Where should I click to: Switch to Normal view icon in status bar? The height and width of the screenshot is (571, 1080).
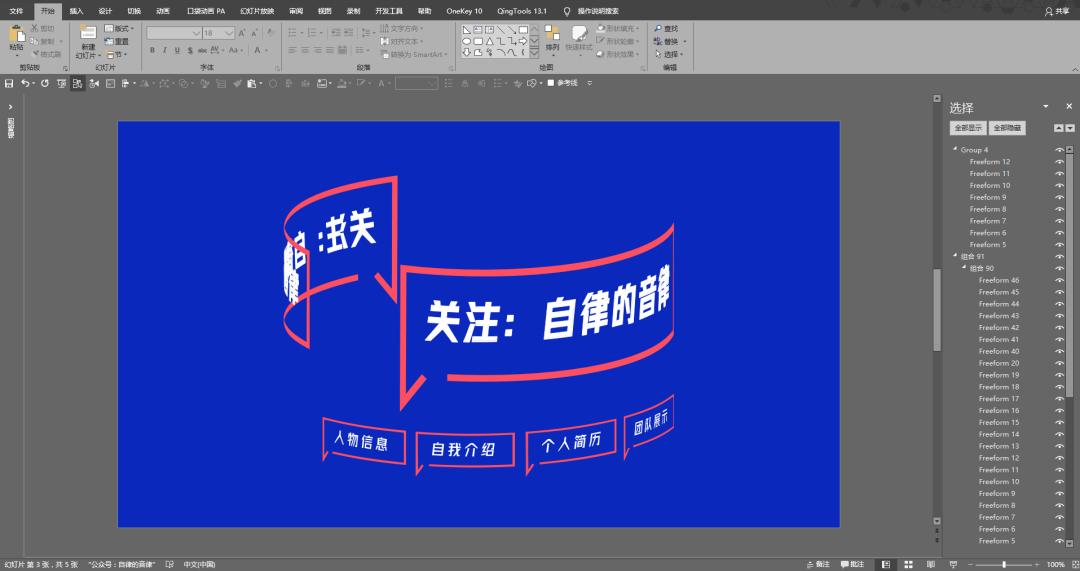(886, 565)
